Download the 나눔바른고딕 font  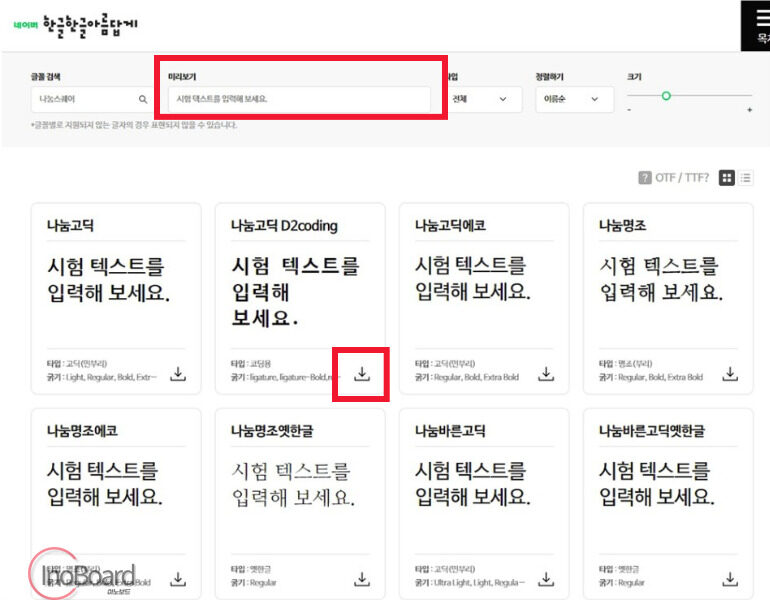[x=546, y=579]
